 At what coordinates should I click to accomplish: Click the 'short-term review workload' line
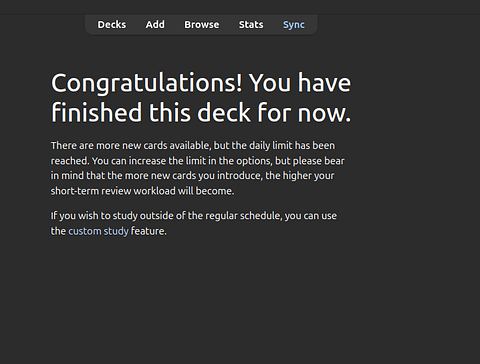click(142, 191)
